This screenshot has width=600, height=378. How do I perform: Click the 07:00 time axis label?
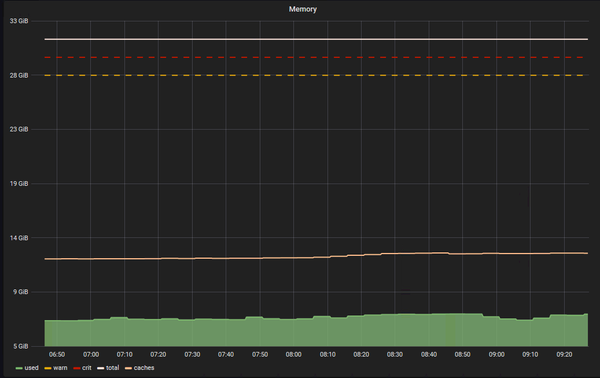click(x=91, y=355)
